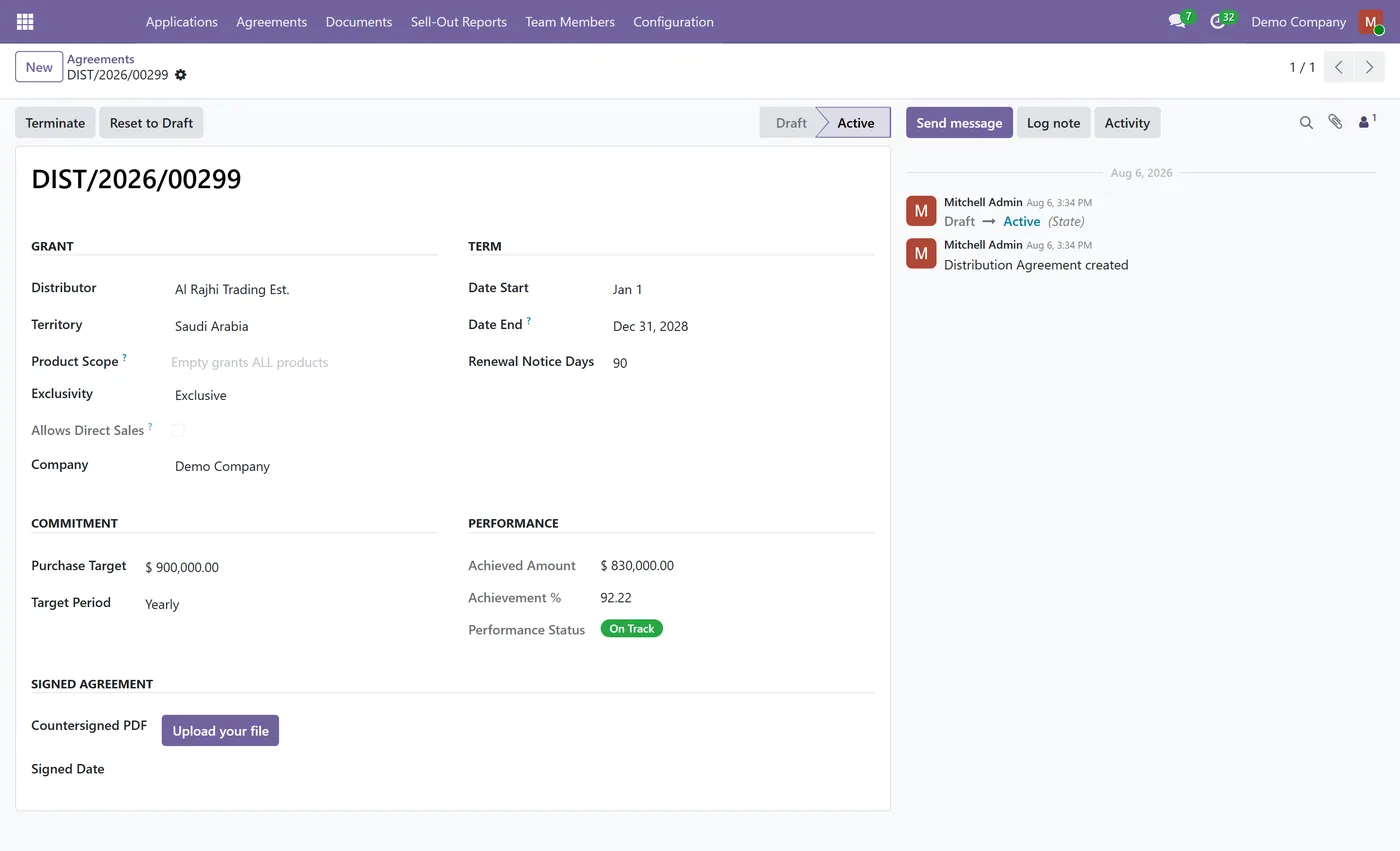Toggle the Allows Direct Sales checkbox
Image resolution: width=1400 pixels, height=851 pixels.
pyautogui.click(x=177, y=430)
